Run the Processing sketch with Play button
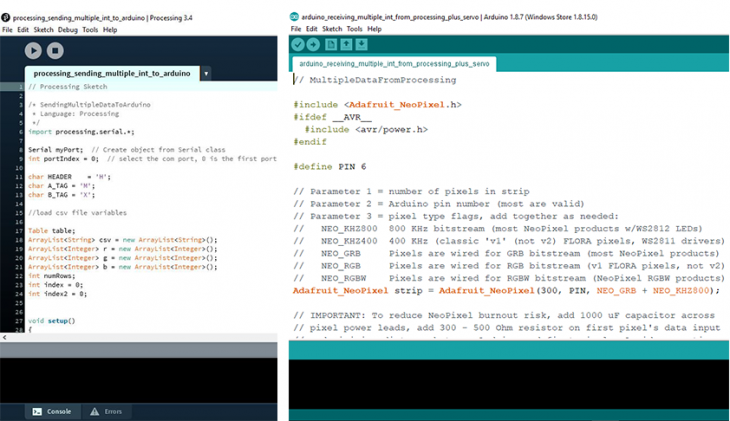 (x=33, y=50)
